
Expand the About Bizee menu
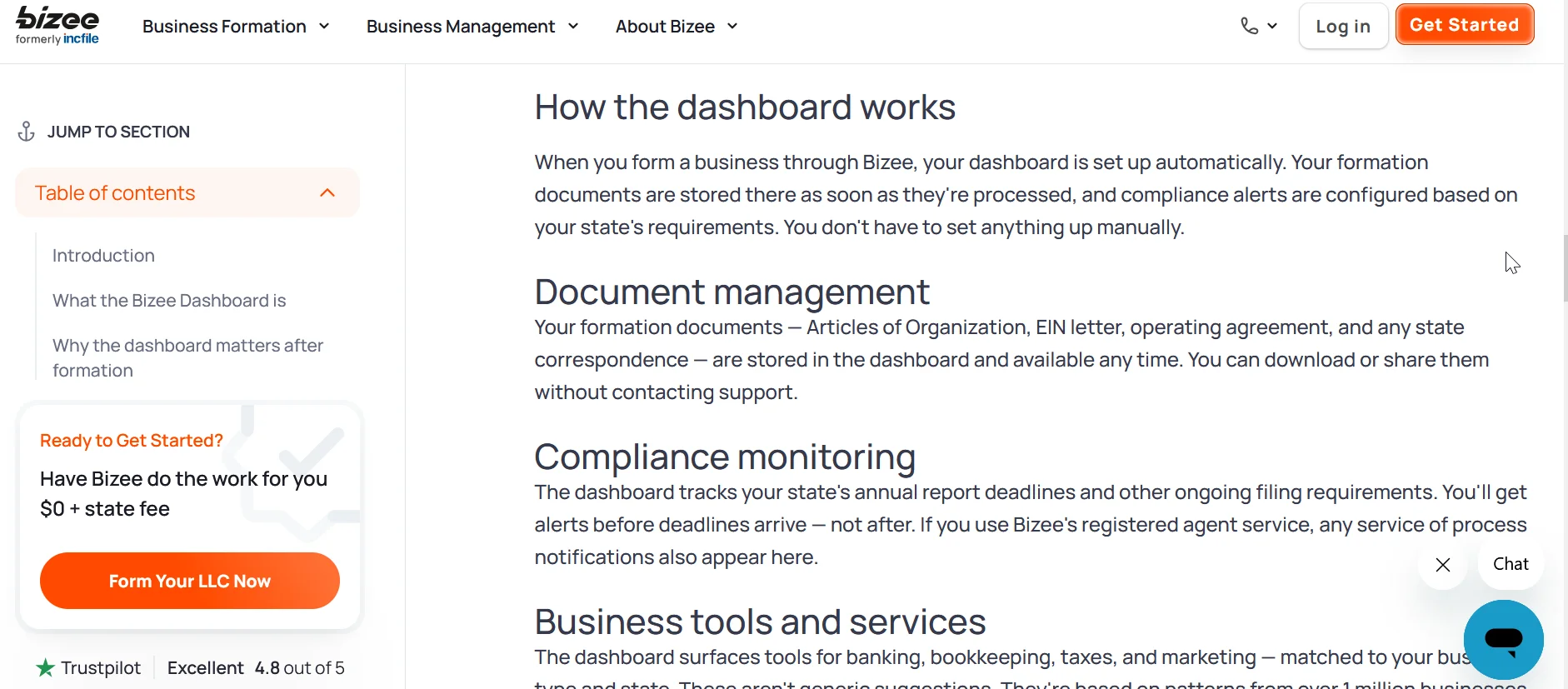[x=677, y=27]
